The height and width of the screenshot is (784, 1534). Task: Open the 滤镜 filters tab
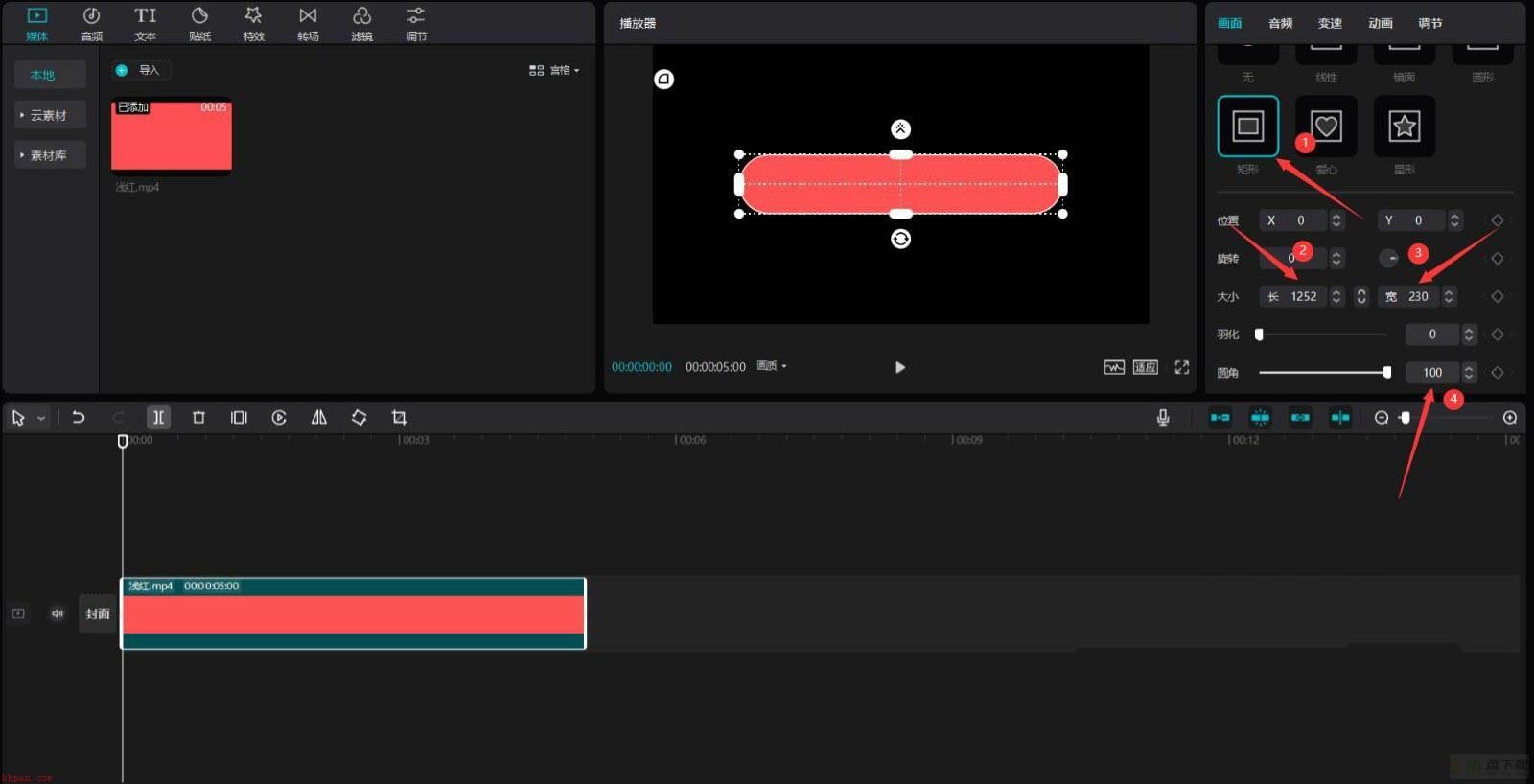(361, 24)
